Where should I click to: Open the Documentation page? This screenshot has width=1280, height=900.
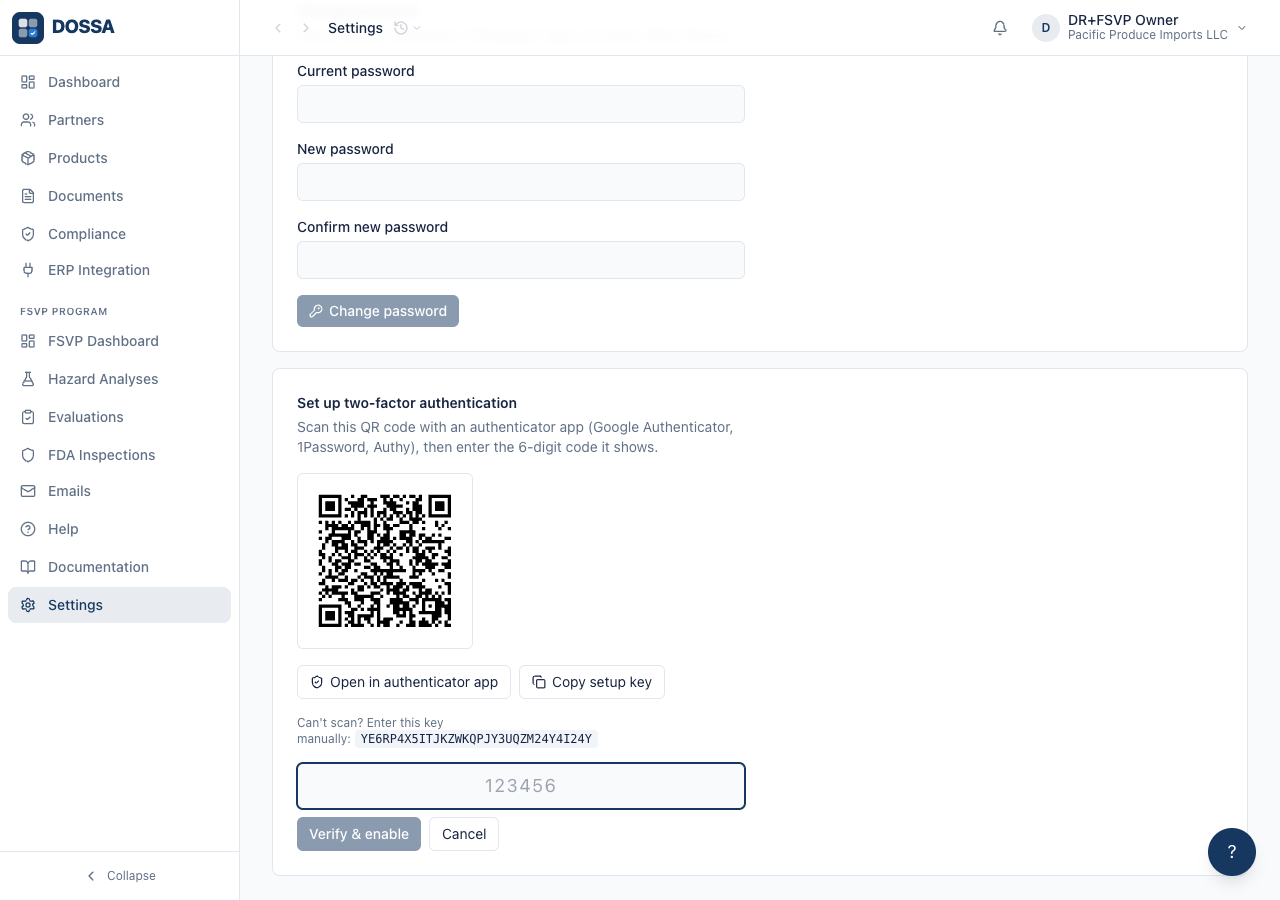coord(119,567)
